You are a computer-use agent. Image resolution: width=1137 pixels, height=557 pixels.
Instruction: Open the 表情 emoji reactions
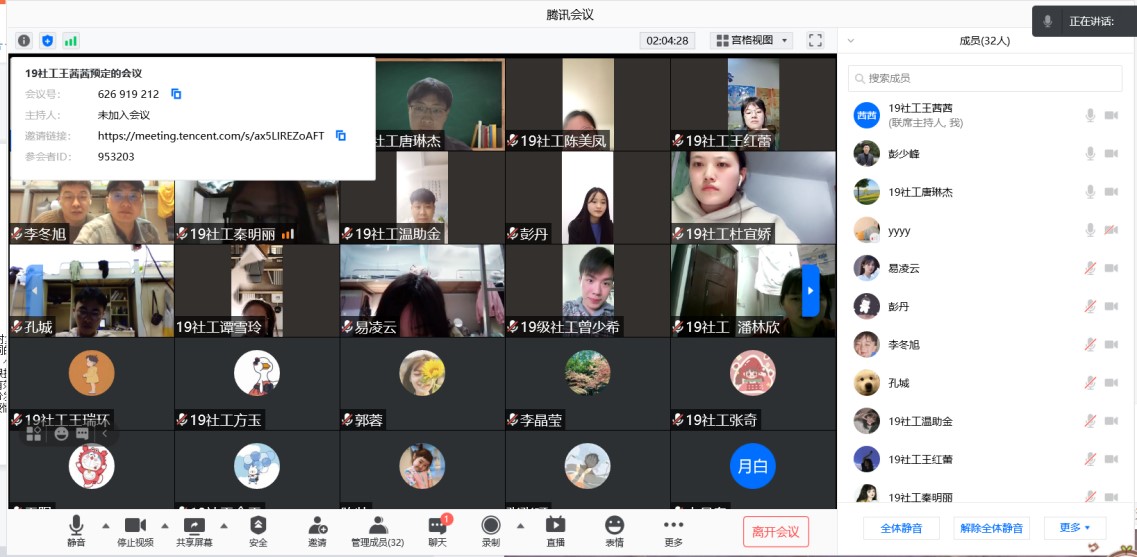(x=614, y=530)
